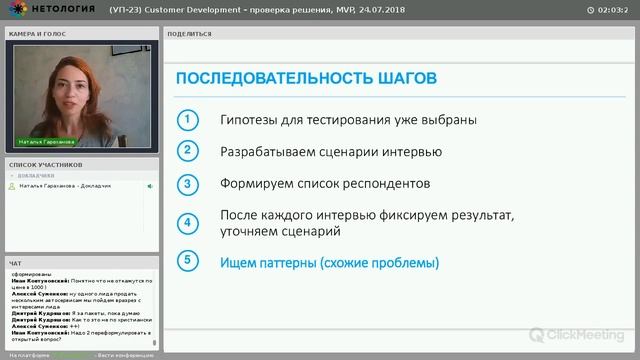
Task: Click the chat message containing ++
Action: pos(45,327)
